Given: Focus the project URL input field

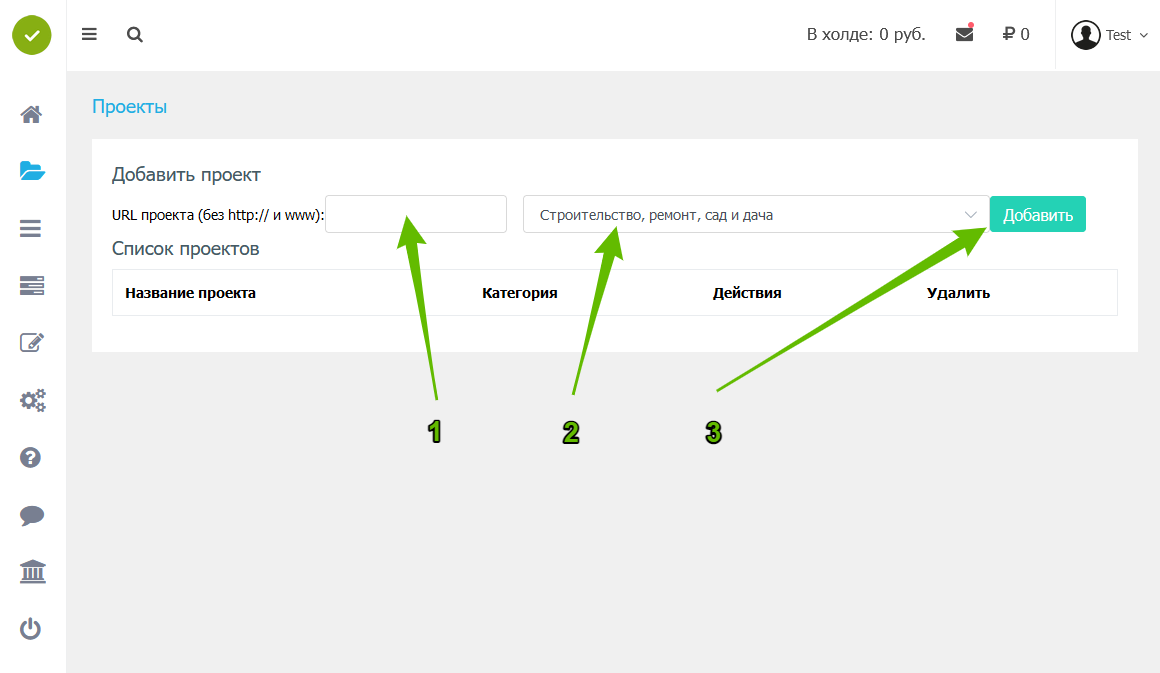Looking at the screenshot, I should 416,214.
